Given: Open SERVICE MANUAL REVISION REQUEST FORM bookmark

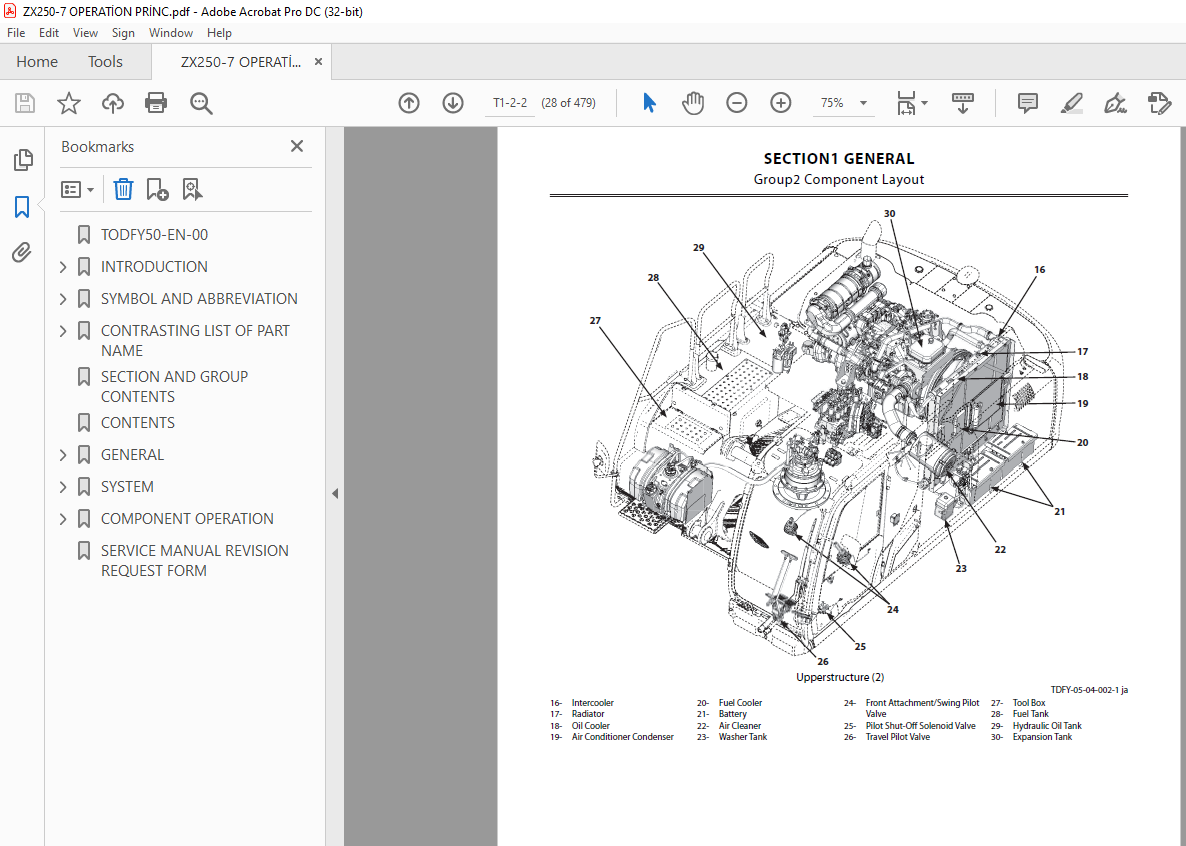Looking at the screenshot, I should coord(195,561).
